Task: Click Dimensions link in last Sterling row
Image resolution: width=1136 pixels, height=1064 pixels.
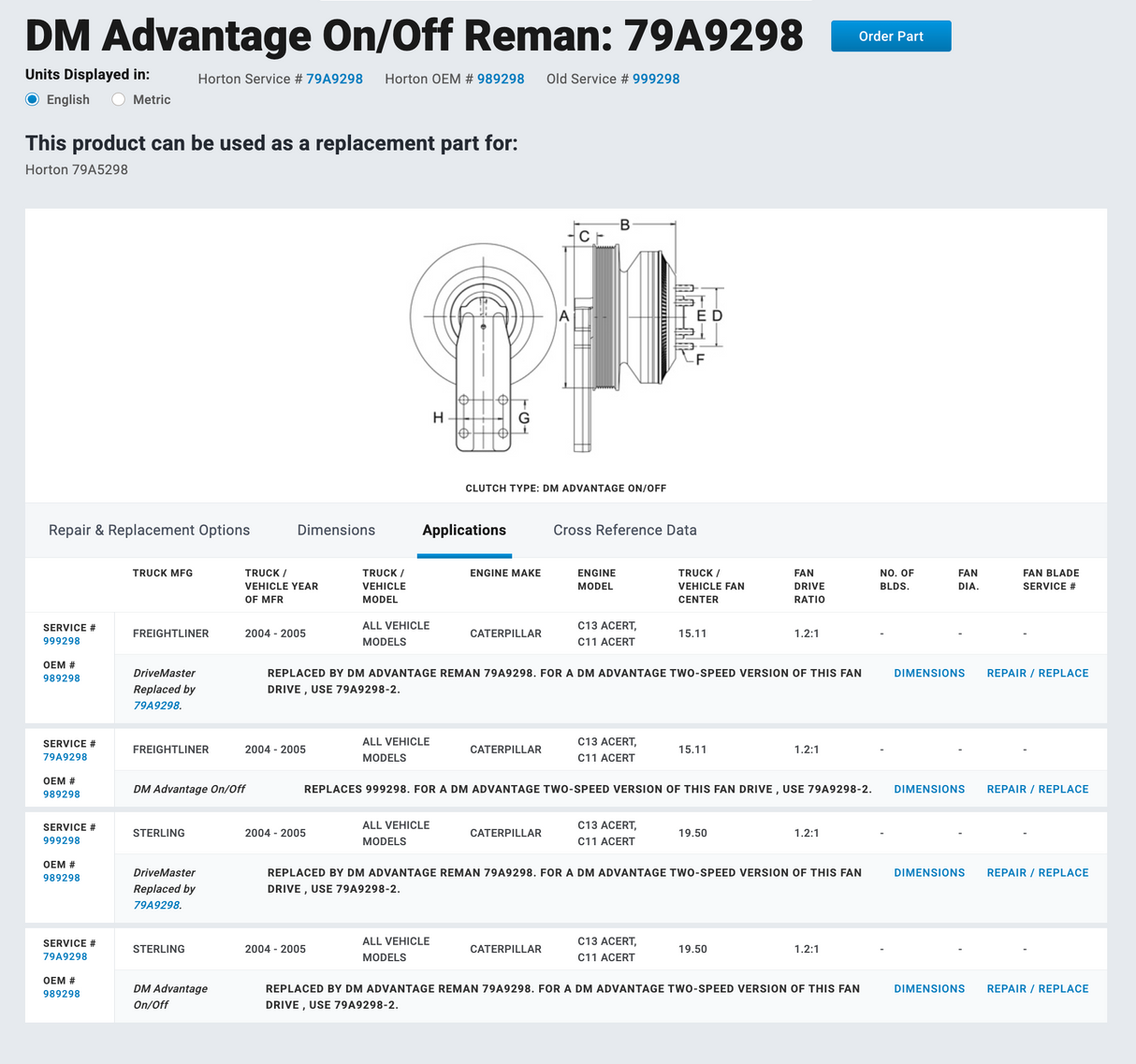Action: [x=929, y=988]
